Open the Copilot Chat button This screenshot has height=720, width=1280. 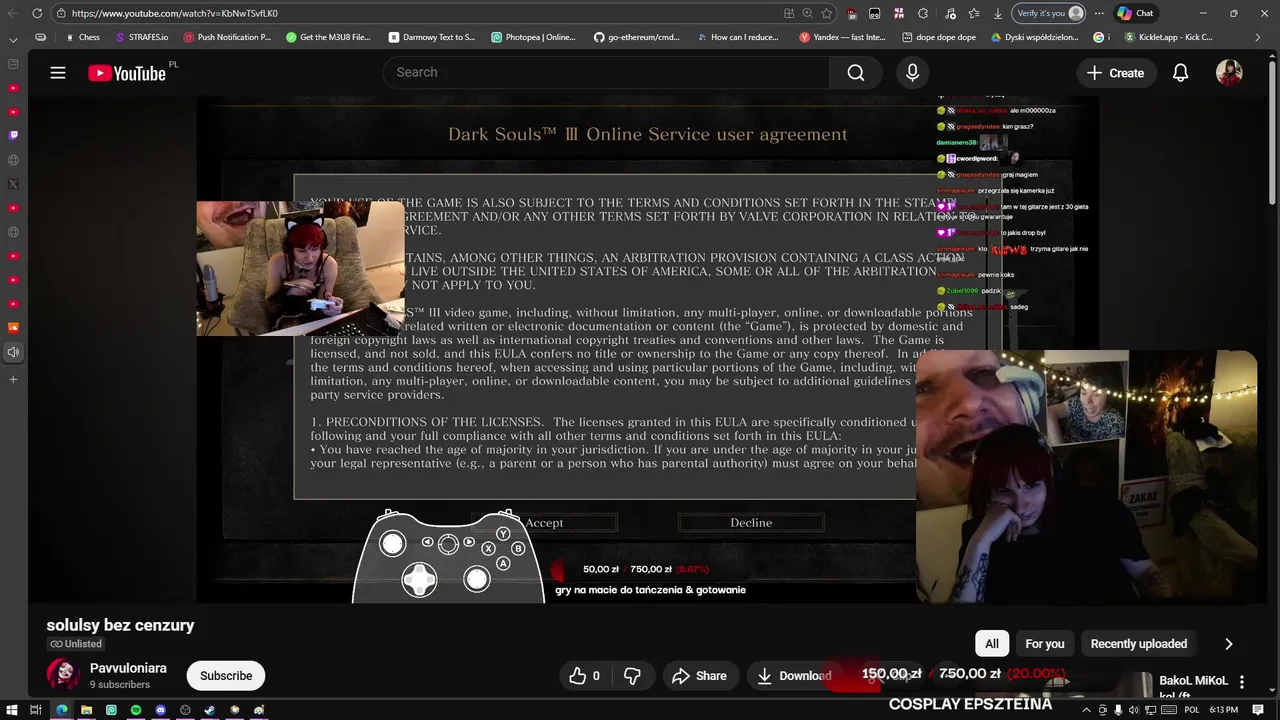click(x=1136, y=13)
